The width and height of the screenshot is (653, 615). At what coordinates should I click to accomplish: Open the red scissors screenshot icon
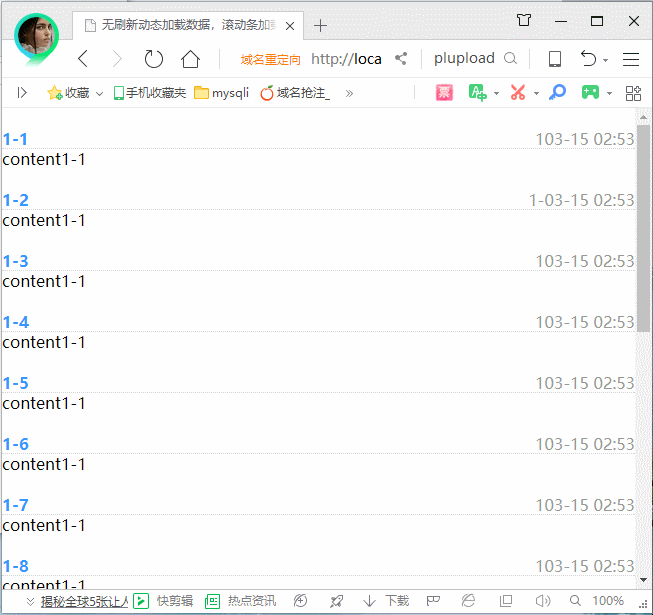click(518, 92)
